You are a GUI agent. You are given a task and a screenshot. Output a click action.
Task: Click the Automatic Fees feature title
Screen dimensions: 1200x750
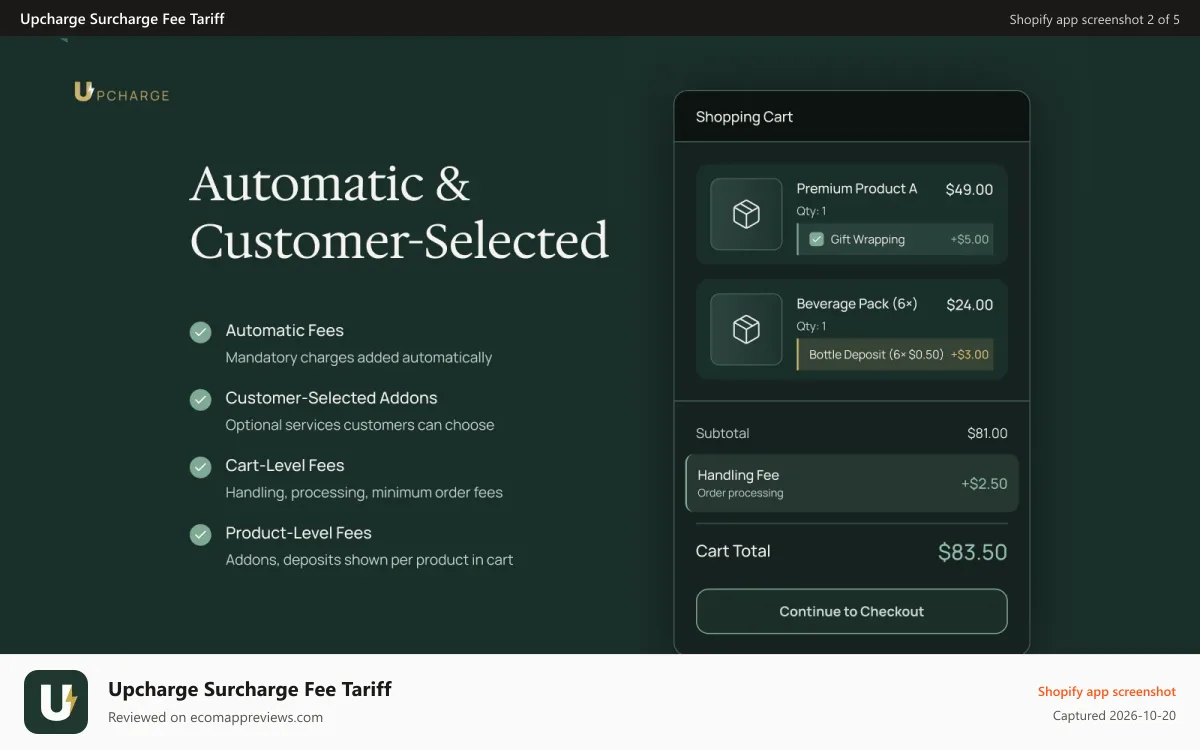coord(285,330)
